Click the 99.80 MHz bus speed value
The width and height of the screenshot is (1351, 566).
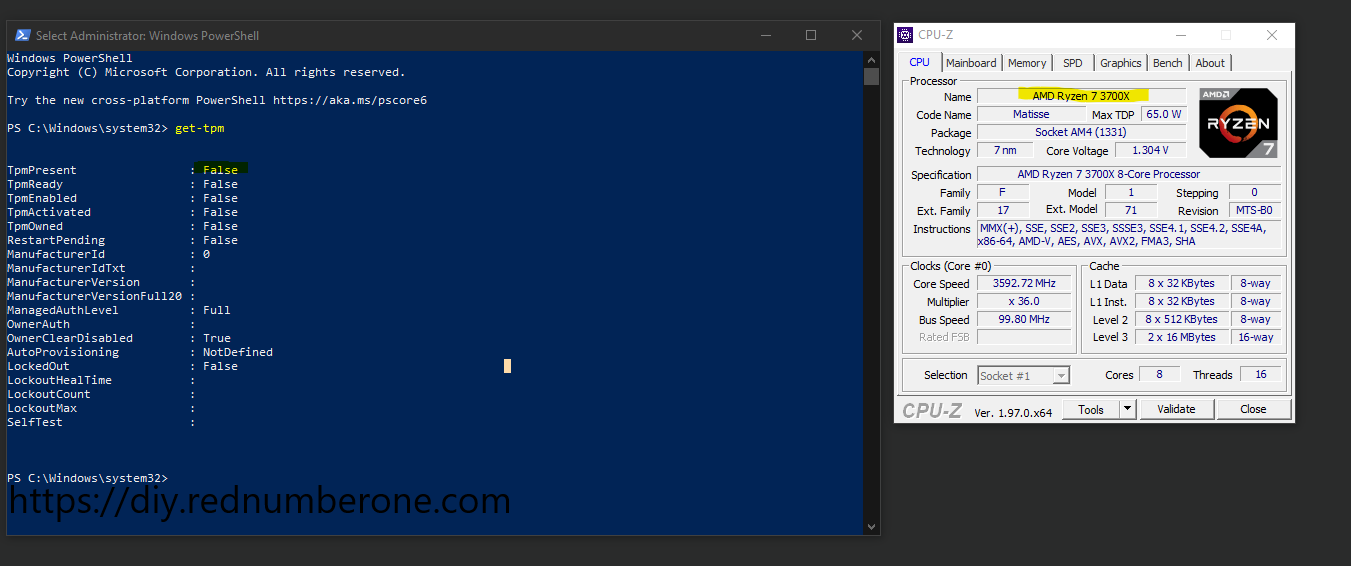[x=1024, y=319]
